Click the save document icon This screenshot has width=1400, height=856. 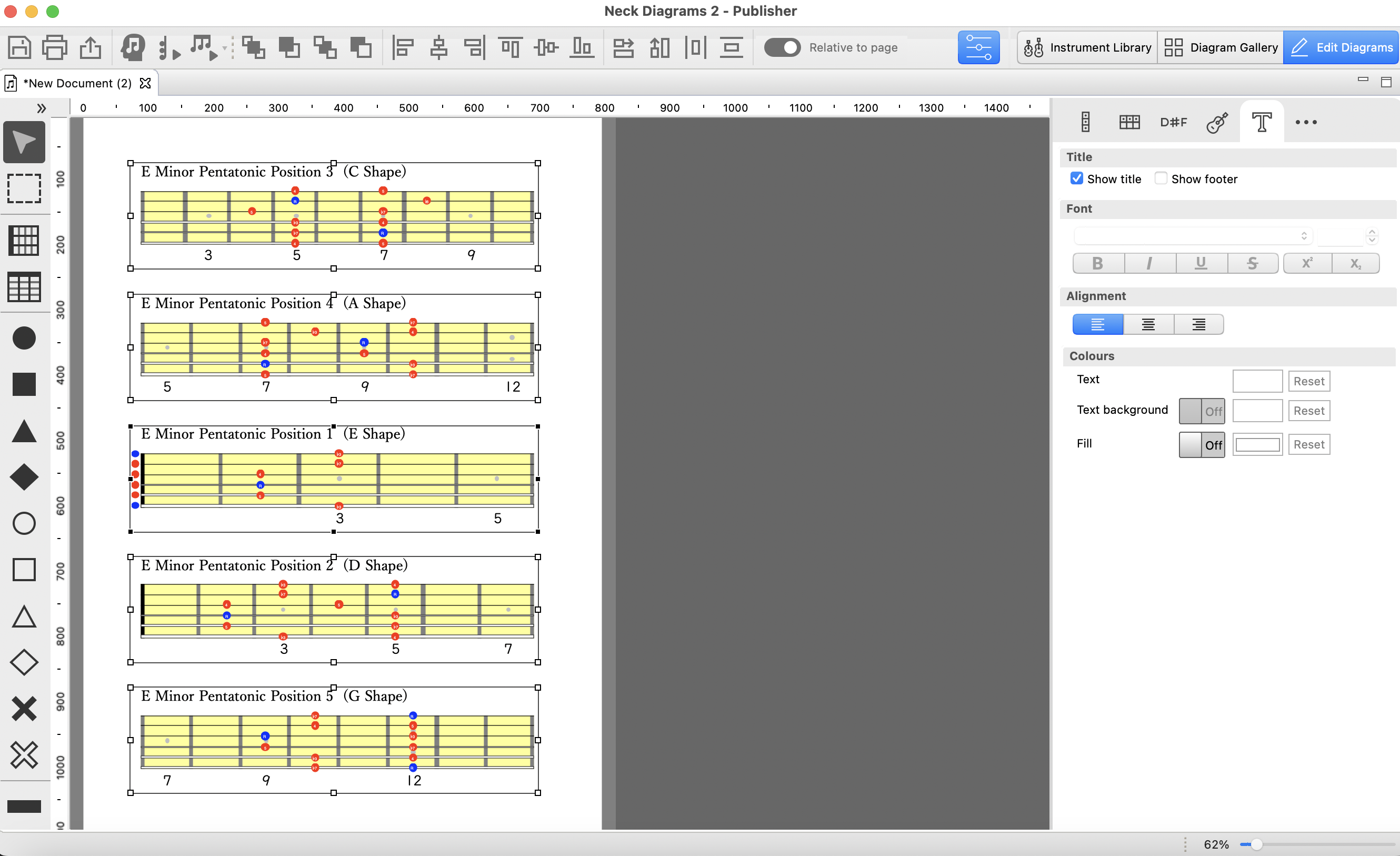(20, 47)
